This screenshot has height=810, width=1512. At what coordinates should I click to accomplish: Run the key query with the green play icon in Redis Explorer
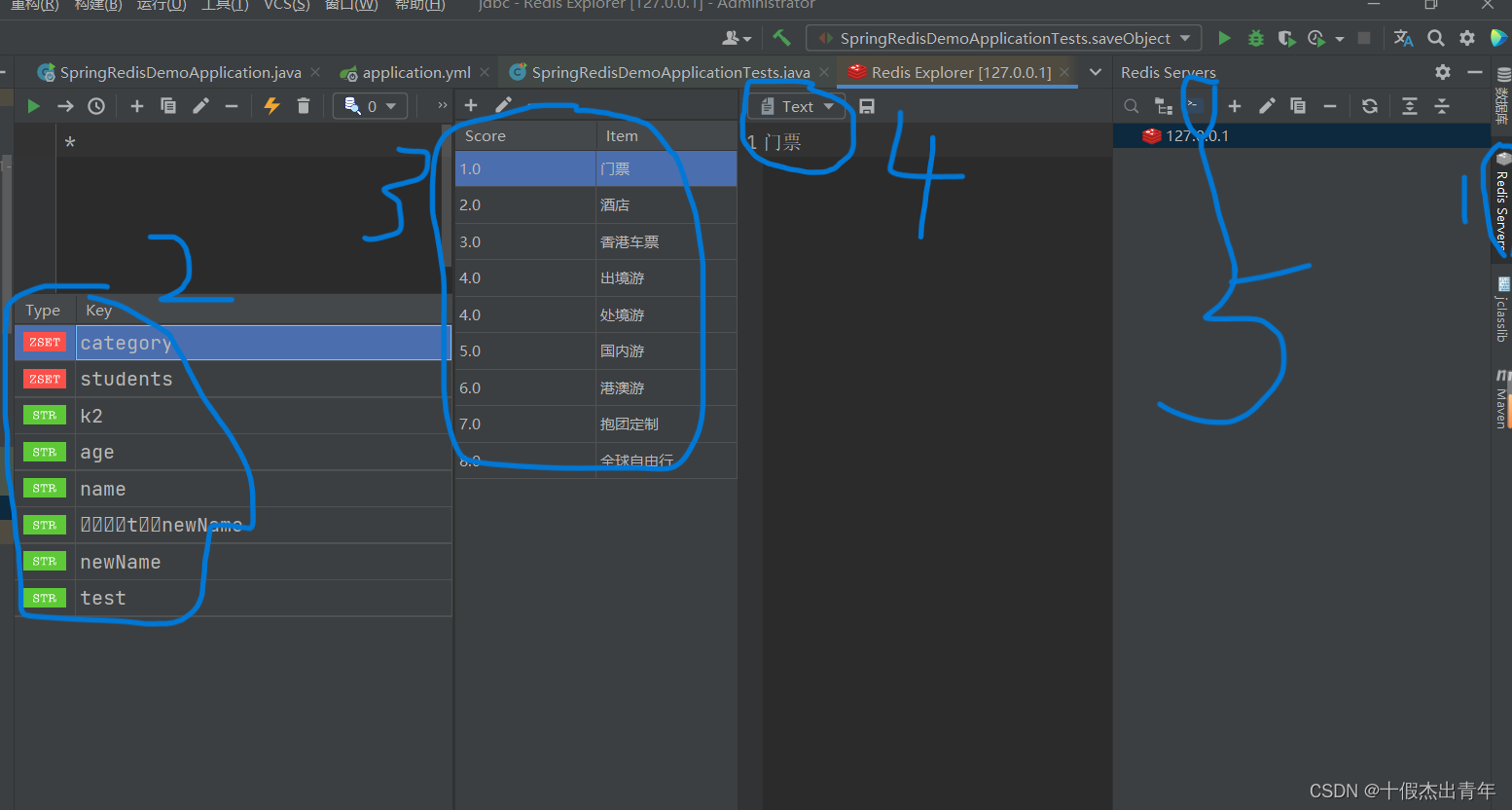click(x=34, y=106)
